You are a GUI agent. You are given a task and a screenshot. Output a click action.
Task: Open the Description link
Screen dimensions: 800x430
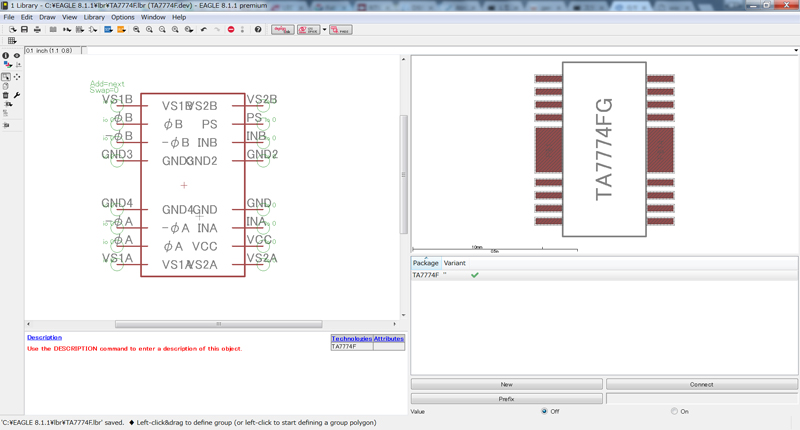[x=44, y=337]
